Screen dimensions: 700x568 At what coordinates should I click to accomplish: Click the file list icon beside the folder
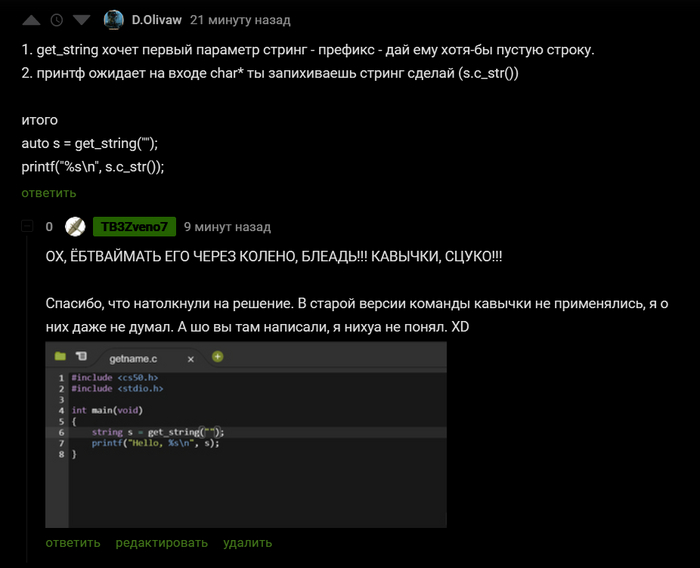point(81,356)
